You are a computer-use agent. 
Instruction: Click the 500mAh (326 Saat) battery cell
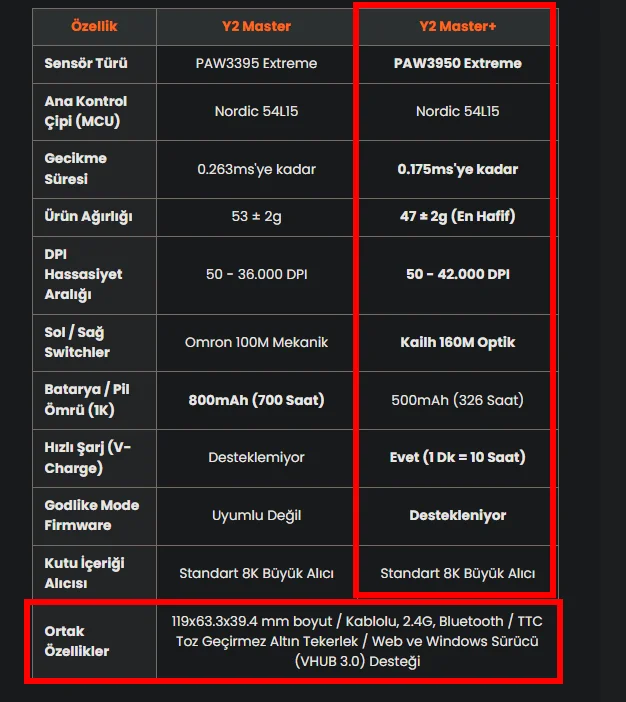tap(457, 400)
